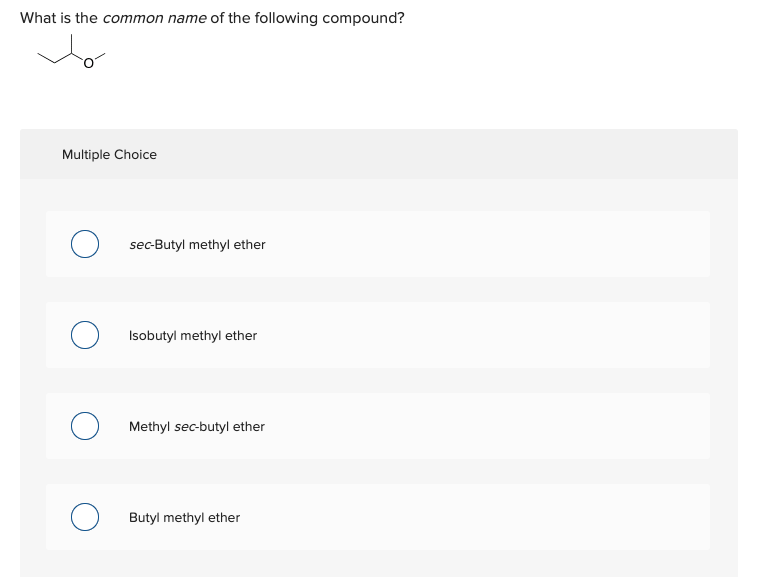Click "What" at the start of the question
The image size is (773, 587).
tap(38, 18)
